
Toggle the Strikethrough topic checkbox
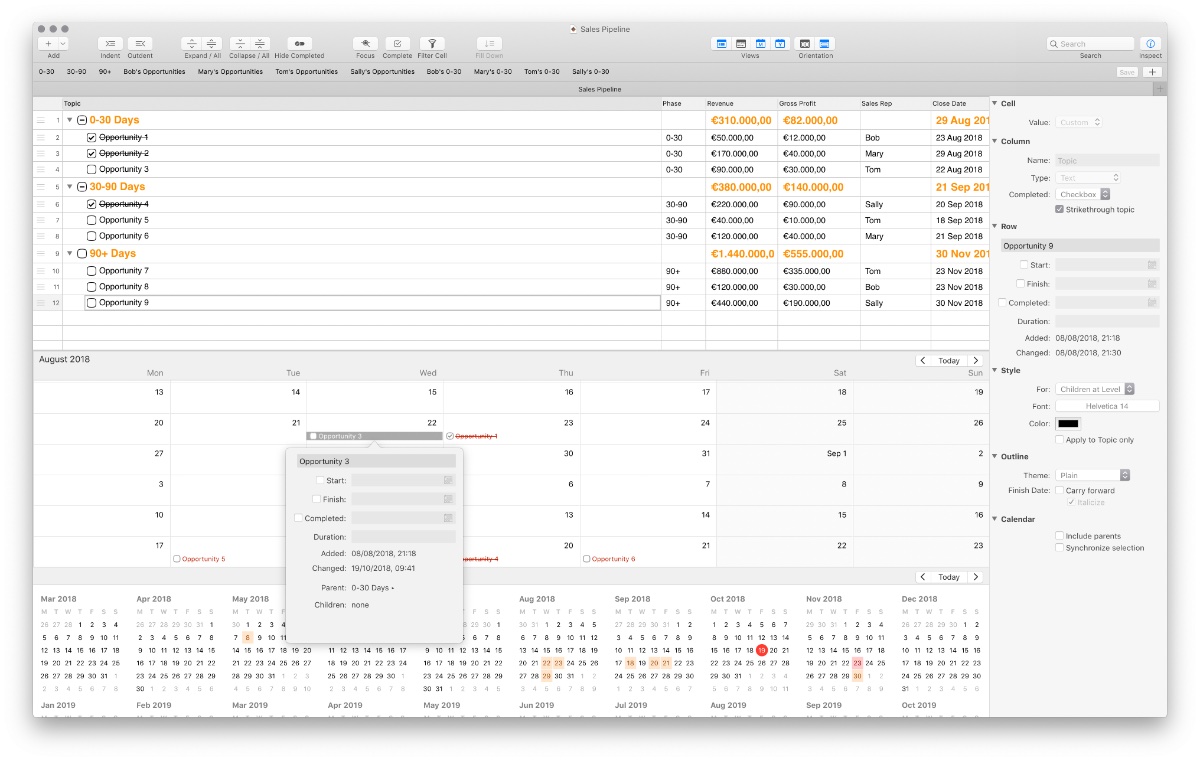point(1059,209)
